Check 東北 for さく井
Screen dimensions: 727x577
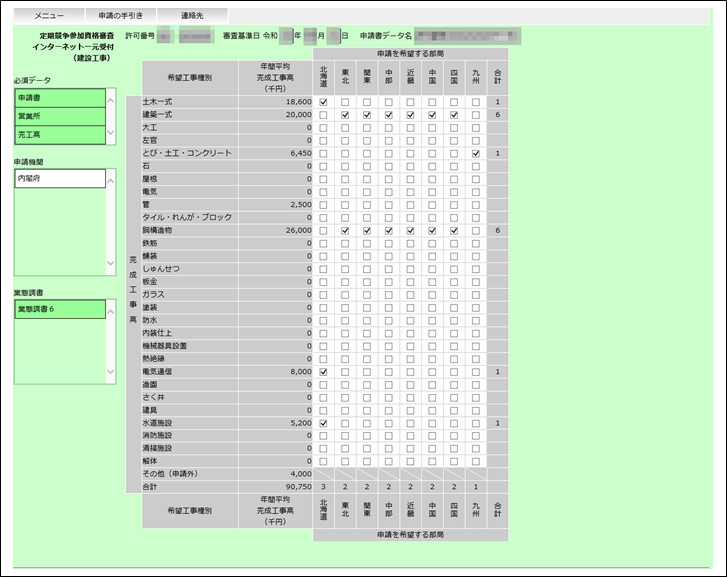click(x=345, y=397)
